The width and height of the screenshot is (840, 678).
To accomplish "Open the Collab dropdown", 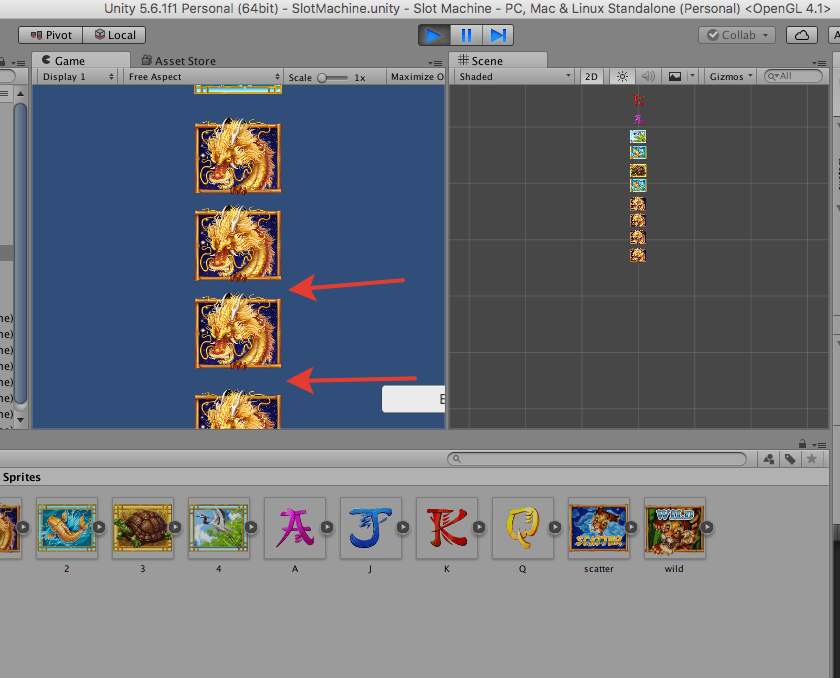I will pyautogui.click(x=737, y=35).
